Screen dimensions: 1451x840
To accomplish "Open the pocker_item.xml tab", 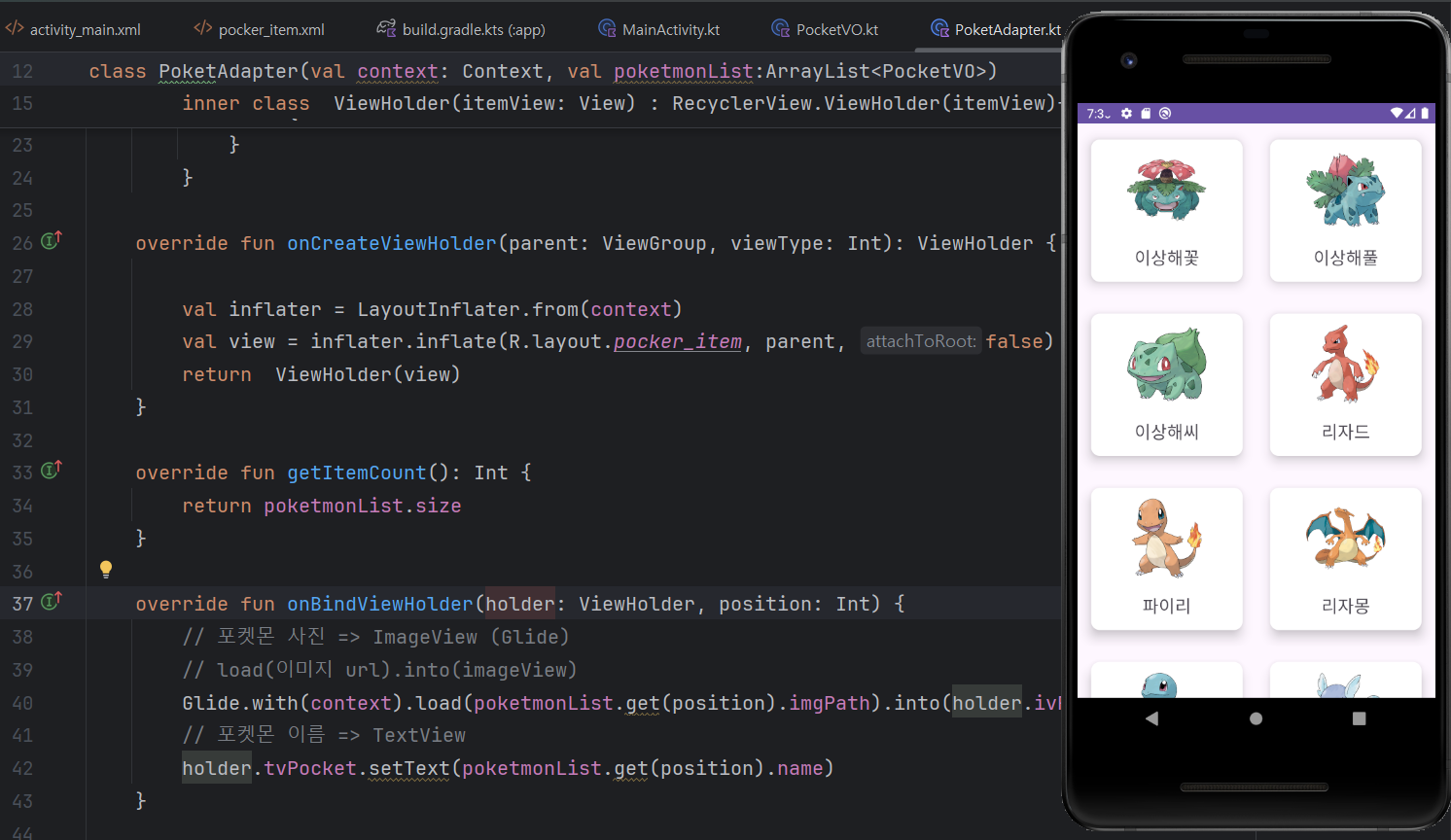I will 260,29.
